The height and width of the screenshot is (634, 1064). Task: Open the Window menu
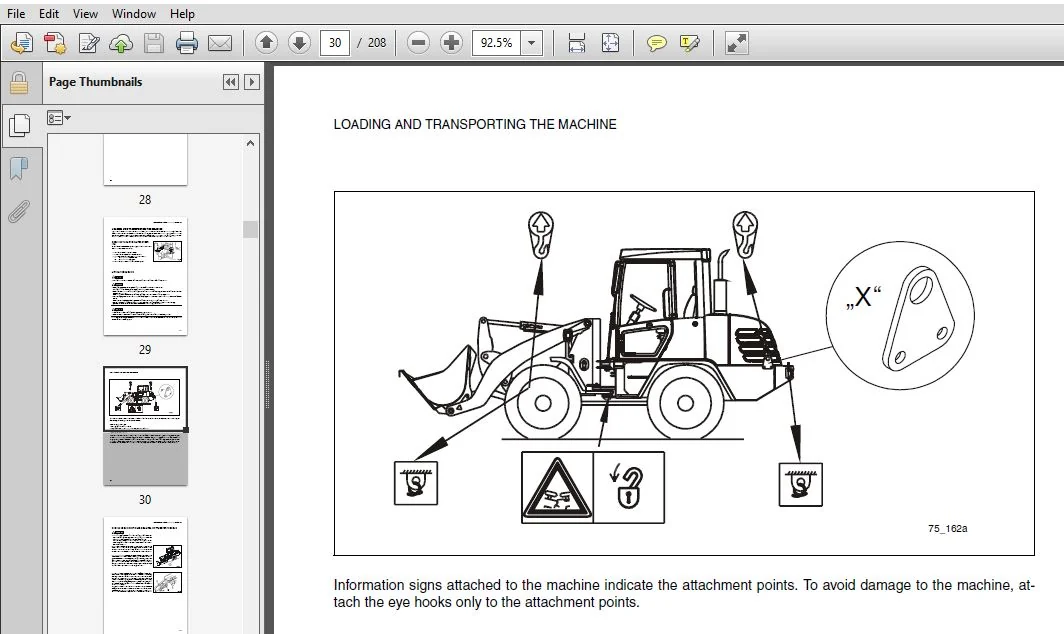tap(134, 14)
